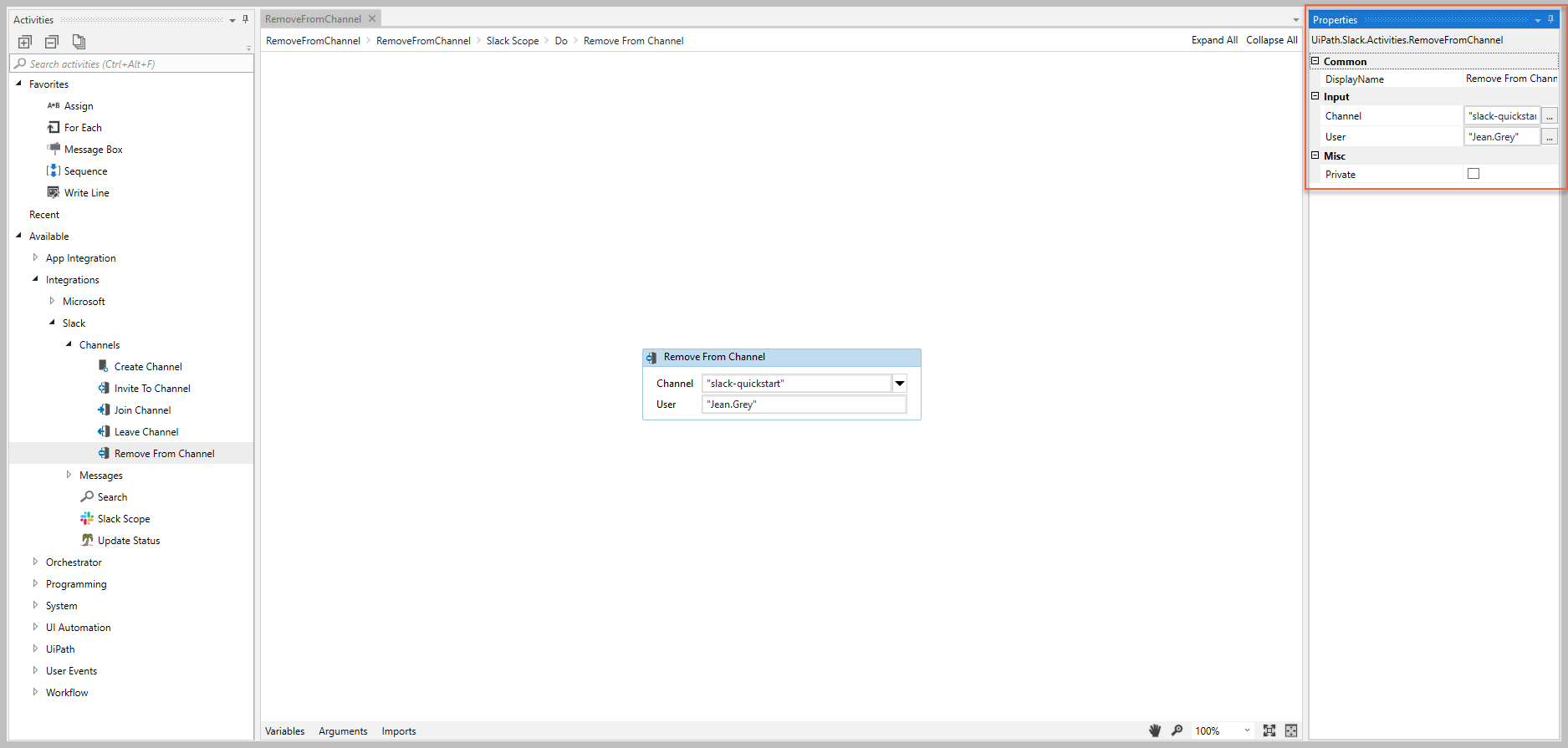The width and height of the screenshot is (1568, 748).
Task: Collapse the Misc property group
Action: click(1315, 155)
